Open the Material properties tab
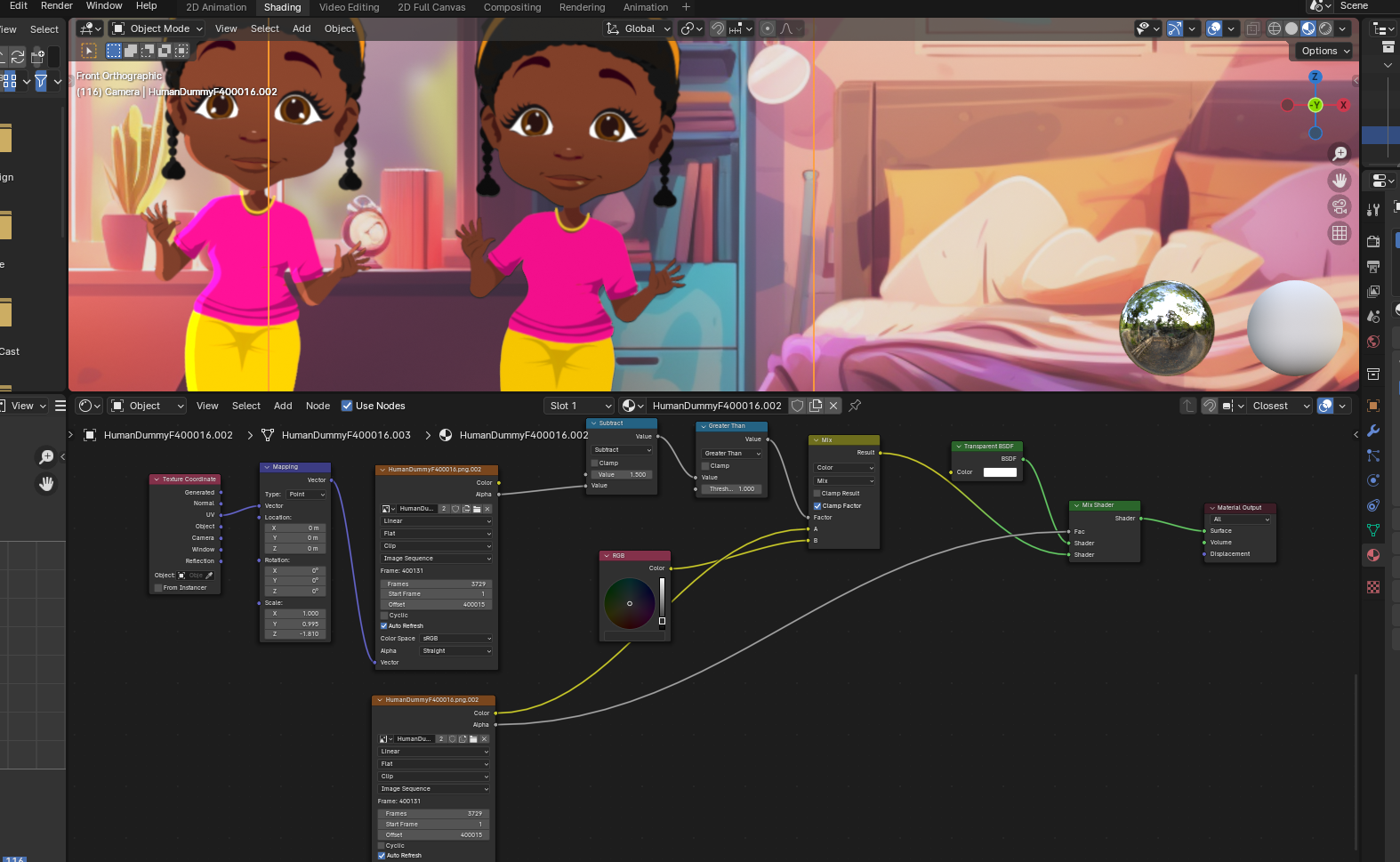Screen dimensions: 1400x862 point(1373,555)
